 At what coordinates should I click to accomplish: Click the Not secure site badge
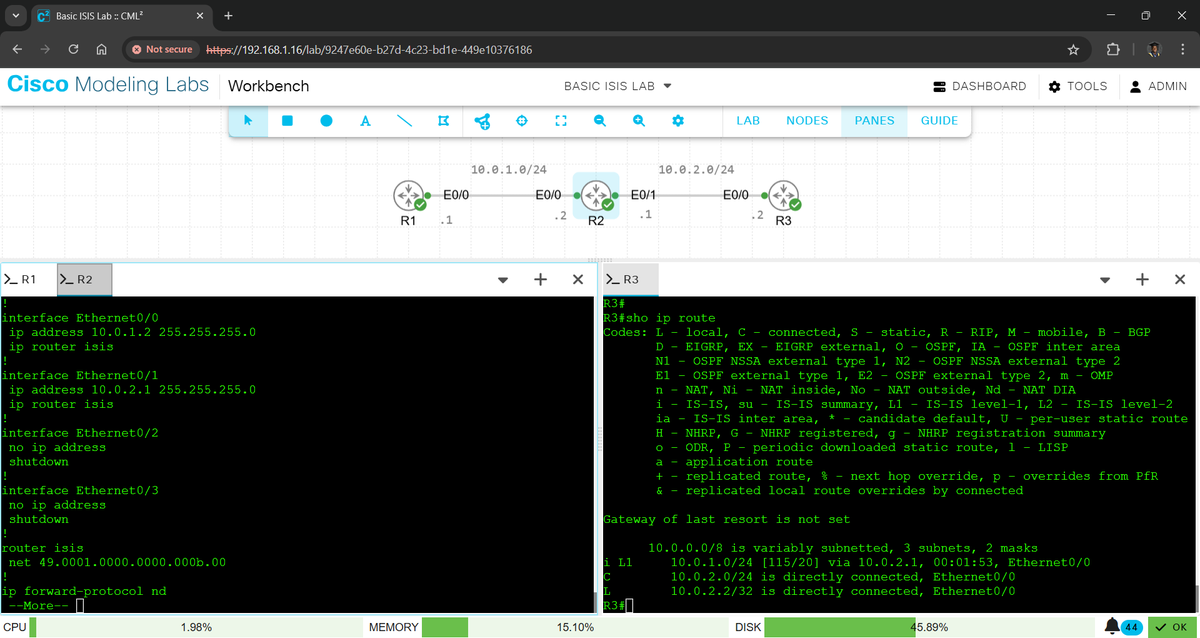point(161,49)
